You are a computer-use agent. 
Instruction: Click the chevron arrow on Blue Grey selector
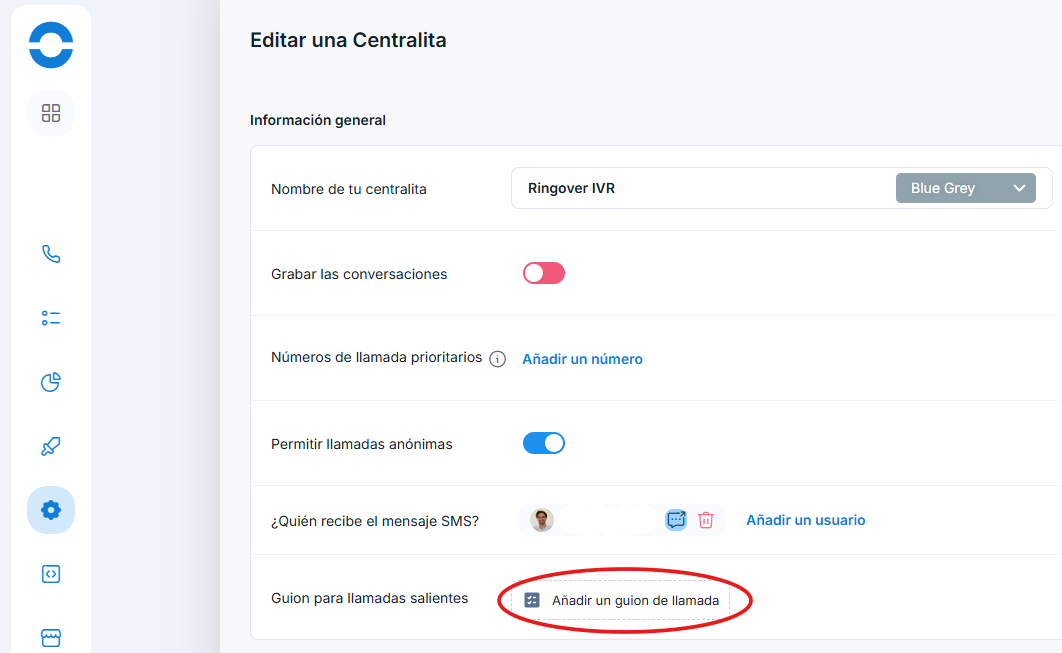[1019, 188]
